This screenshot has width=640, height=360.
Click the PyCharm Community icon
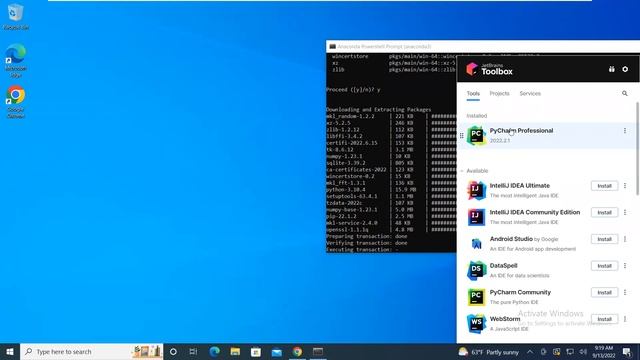coord(476,297)
